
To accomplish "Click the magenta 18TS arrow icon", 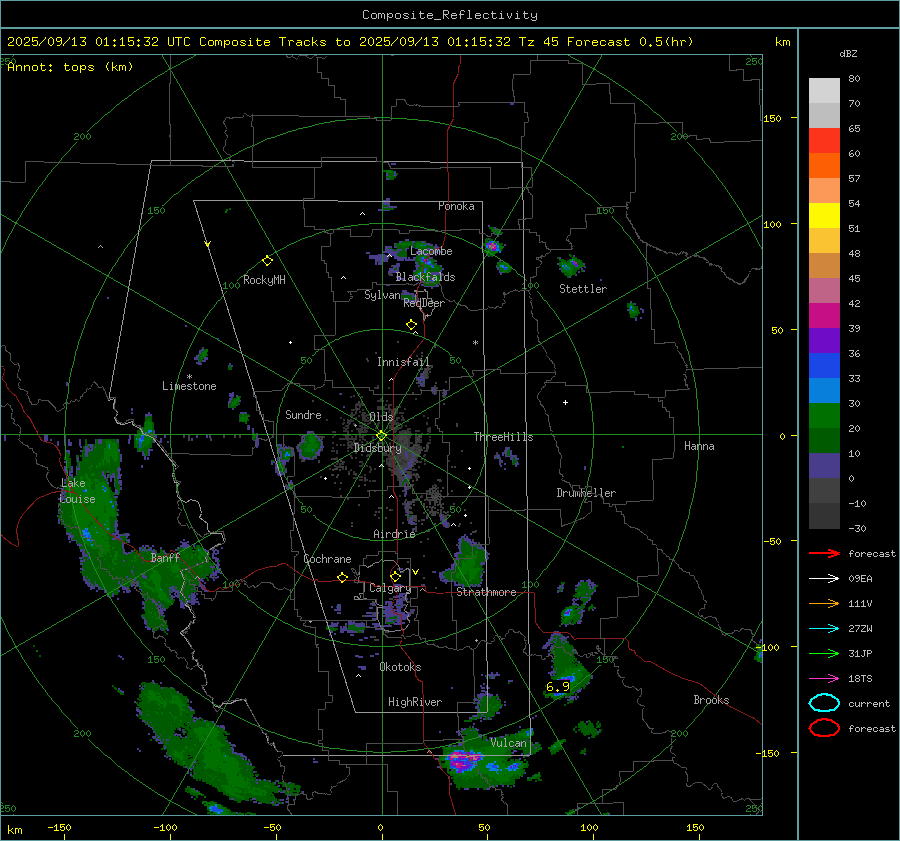I will point(824,679).
